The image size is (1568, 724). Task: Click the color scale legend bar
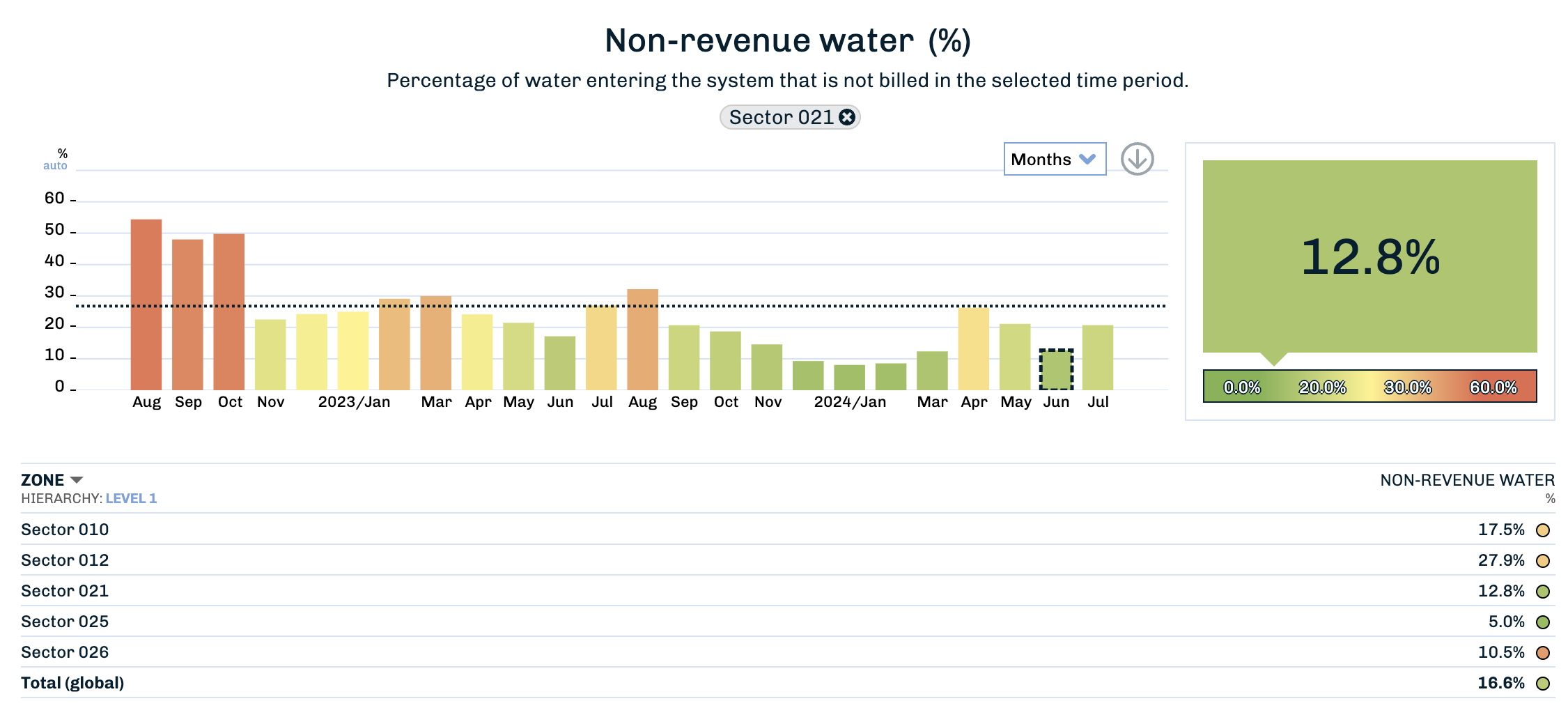point(1369,386)
